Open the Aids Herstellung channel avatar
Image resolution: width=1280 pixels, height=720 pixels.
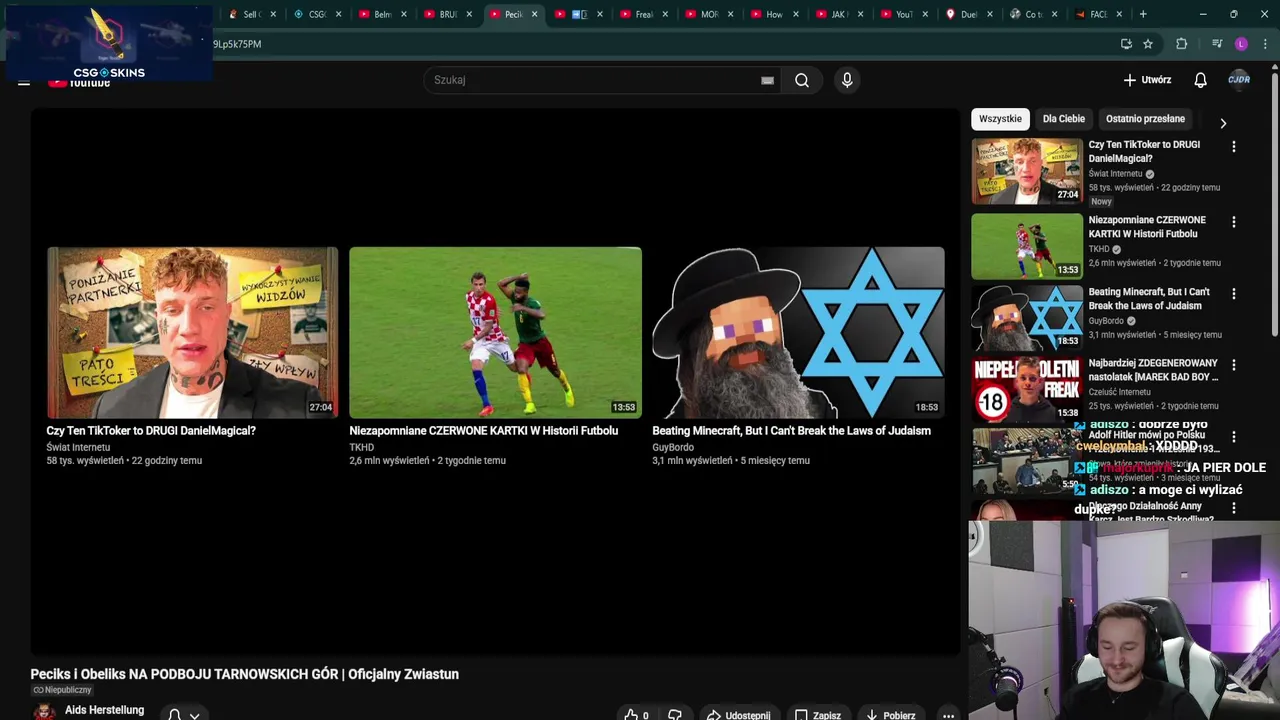click(x=44, y=712)
